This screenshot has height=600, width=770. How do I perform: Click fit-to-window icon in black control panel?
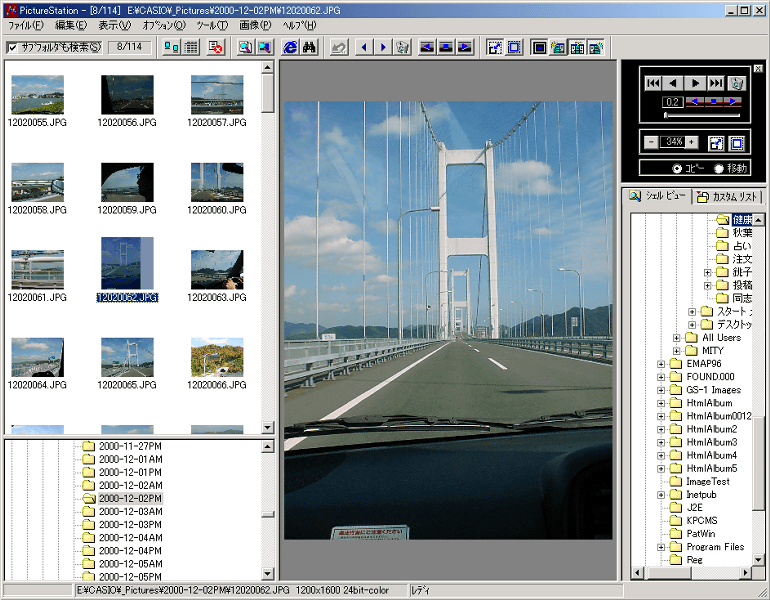click(716, 143)
